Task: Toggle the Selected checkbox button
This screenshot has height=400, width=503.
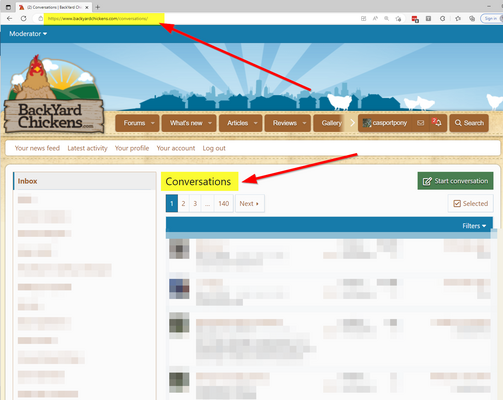Action: pos(471,203)
